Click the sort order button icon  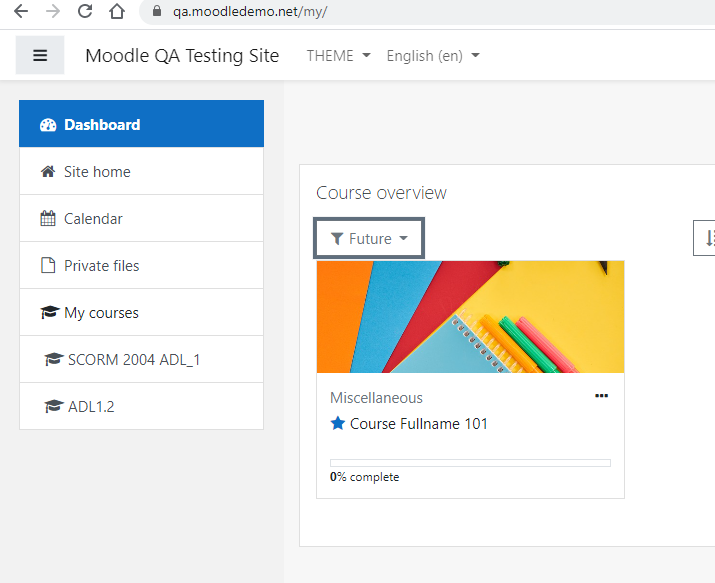(705, 238)
